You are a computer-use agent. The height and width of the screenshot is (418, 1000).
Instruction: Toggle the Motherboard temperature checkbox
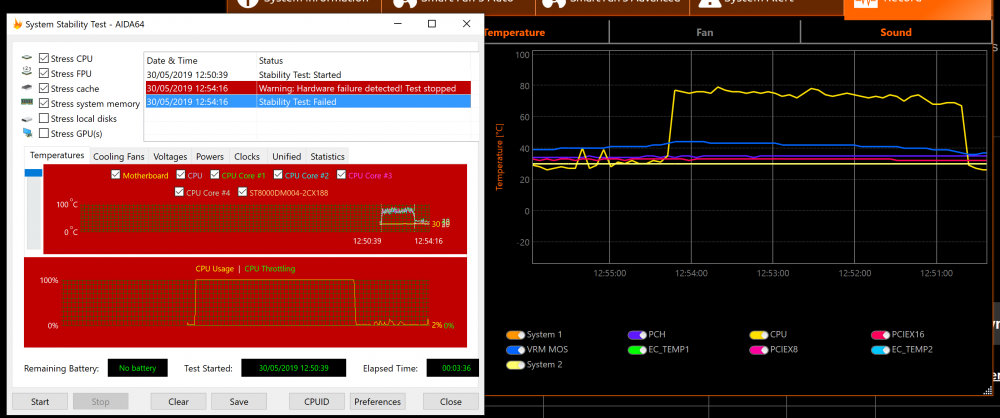pos(115,175)
